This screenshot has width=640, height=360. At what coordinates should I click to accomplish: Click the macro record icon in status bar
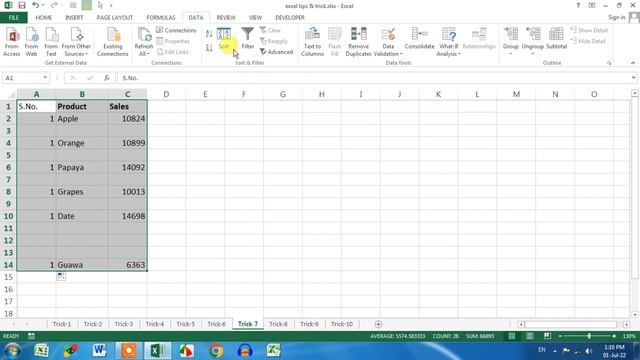tap(31, 336)
